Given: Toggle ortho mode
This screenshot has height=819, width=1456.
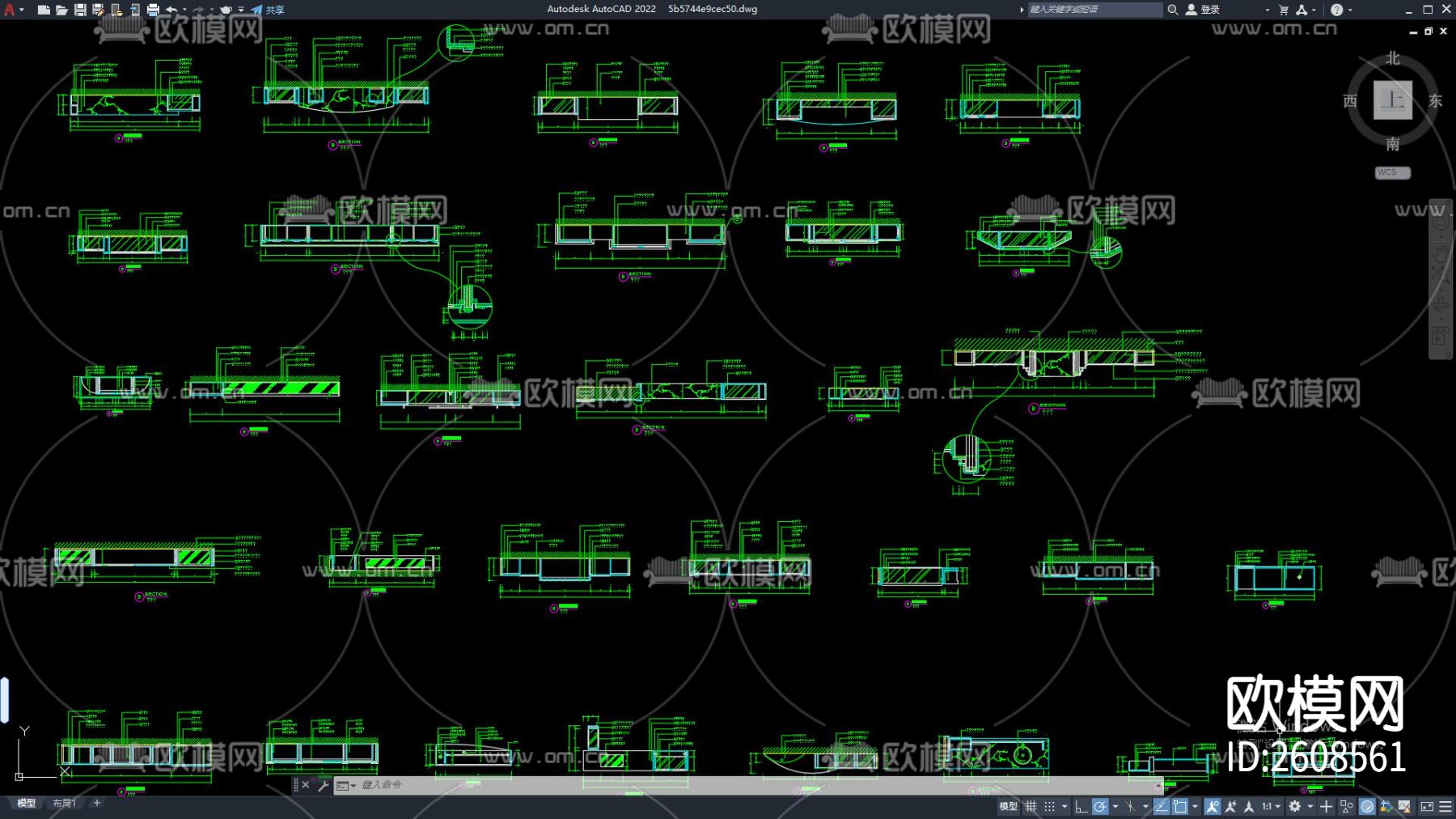Looking at the screenshot, I should coord(1081,807).
